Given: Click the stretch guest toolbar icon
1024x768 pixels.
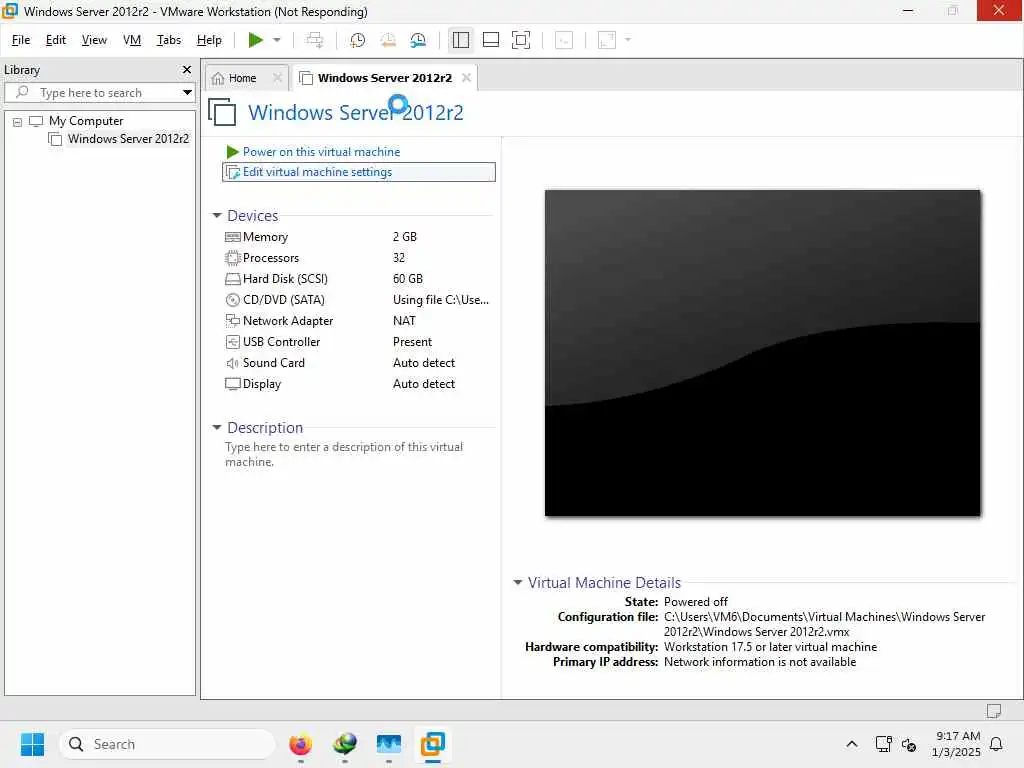Looking at the screenshot, I should pos(607,40).
